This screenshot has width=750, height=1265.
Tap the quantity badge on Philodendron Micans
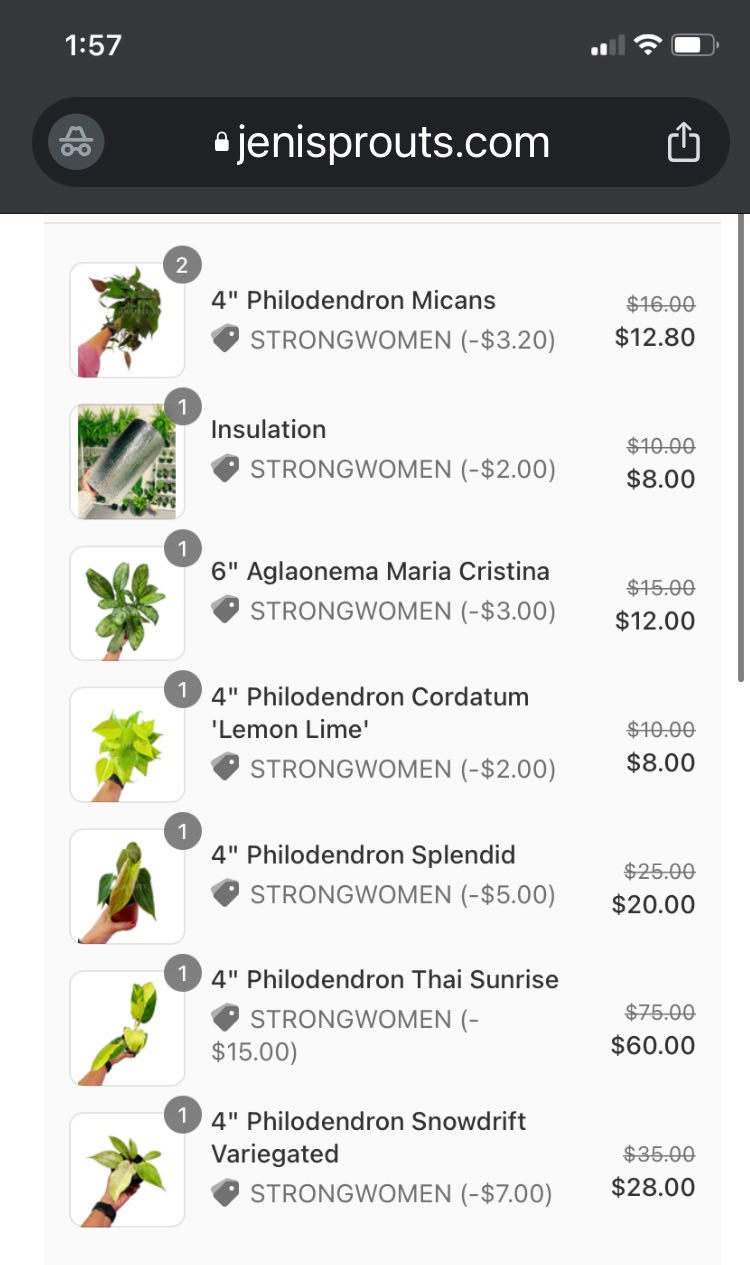tap(182, 265)
